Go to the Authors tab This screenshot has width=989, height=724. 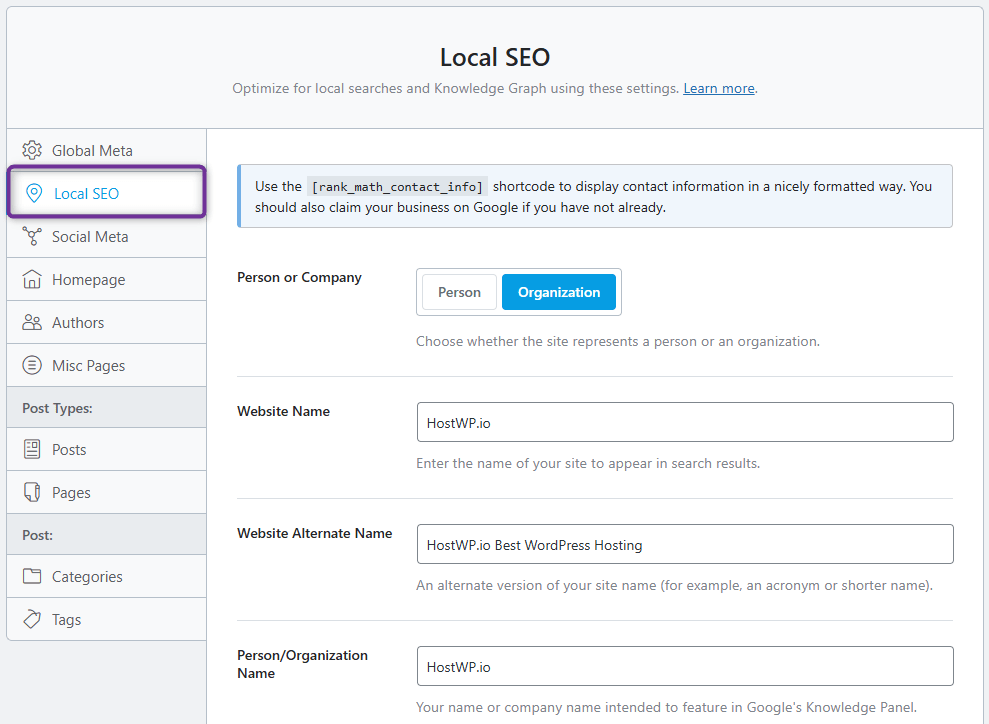tap(107, 322)
